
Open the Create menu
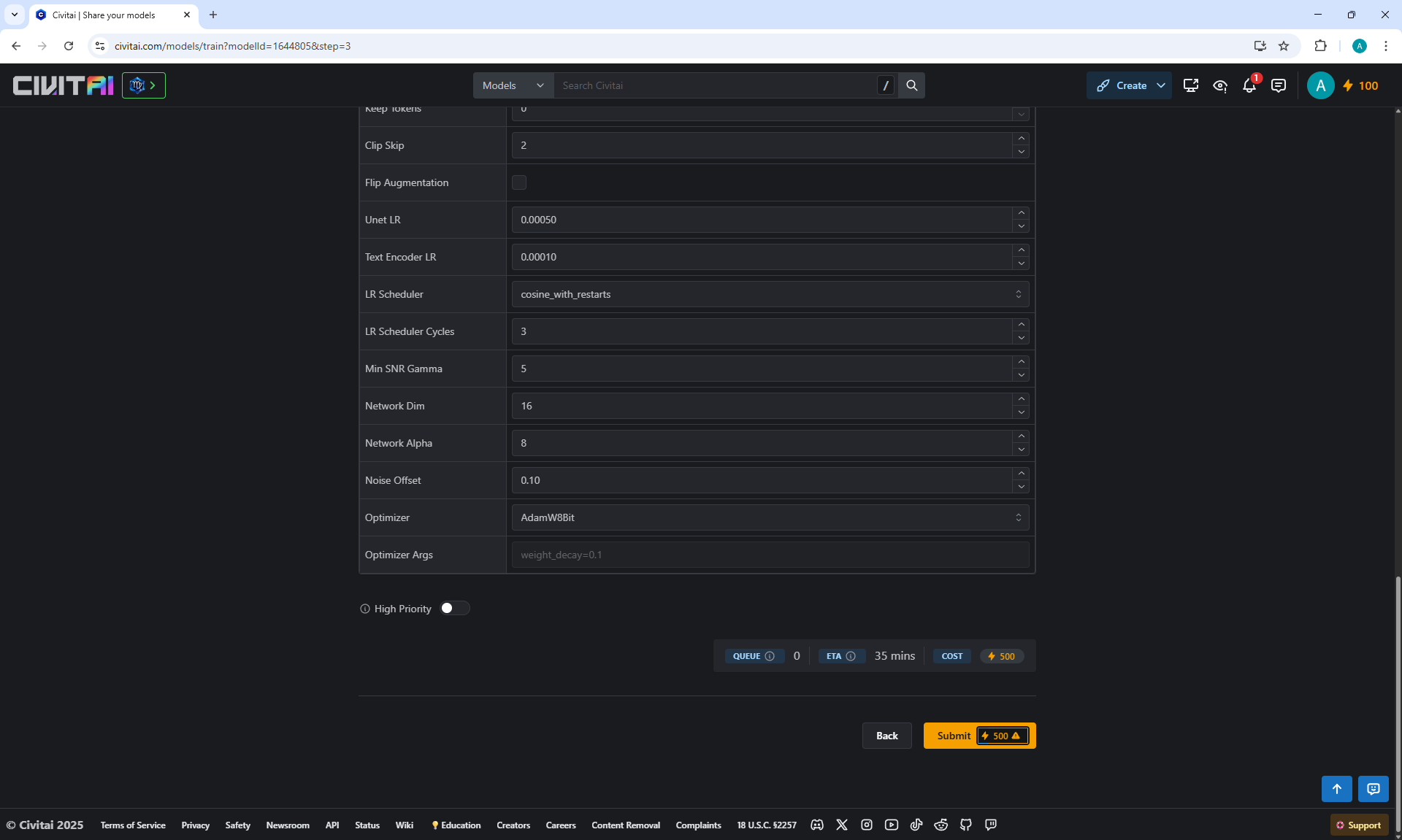[1129, 85]
